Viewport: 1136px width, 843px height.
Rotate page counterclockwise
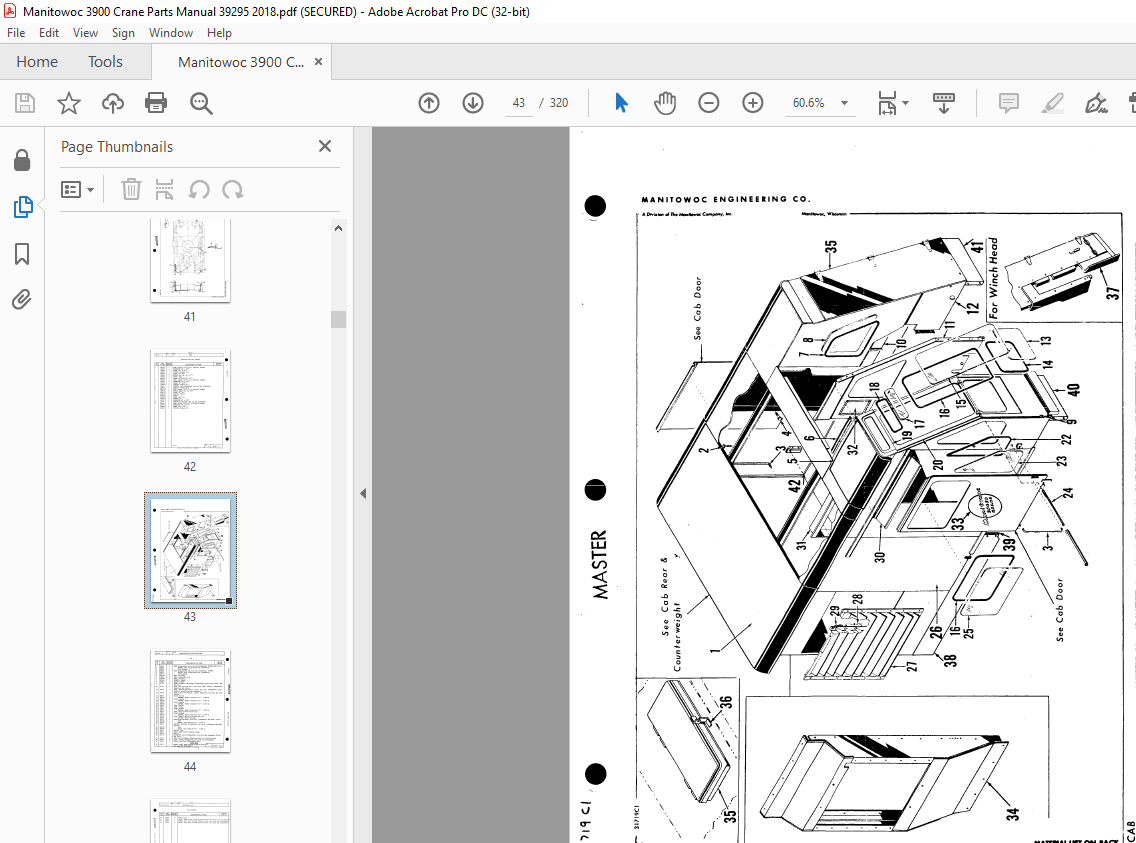[x=199, y=190]
